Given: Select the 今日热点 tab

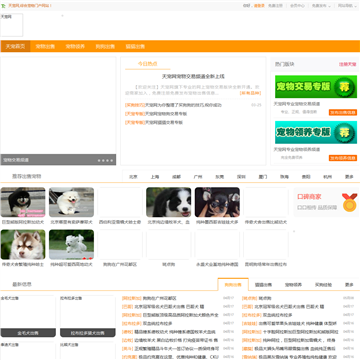Looking at the screenshot, I should 148,64.
